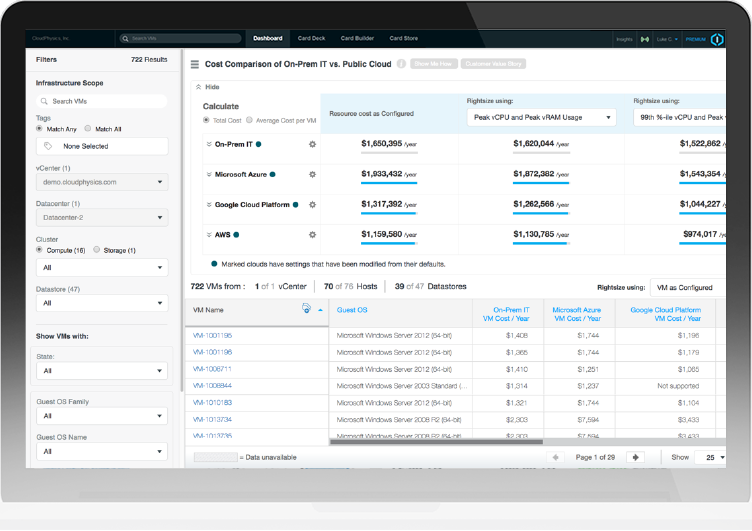Open settings gear for AWS row

[x=313, y=234]
